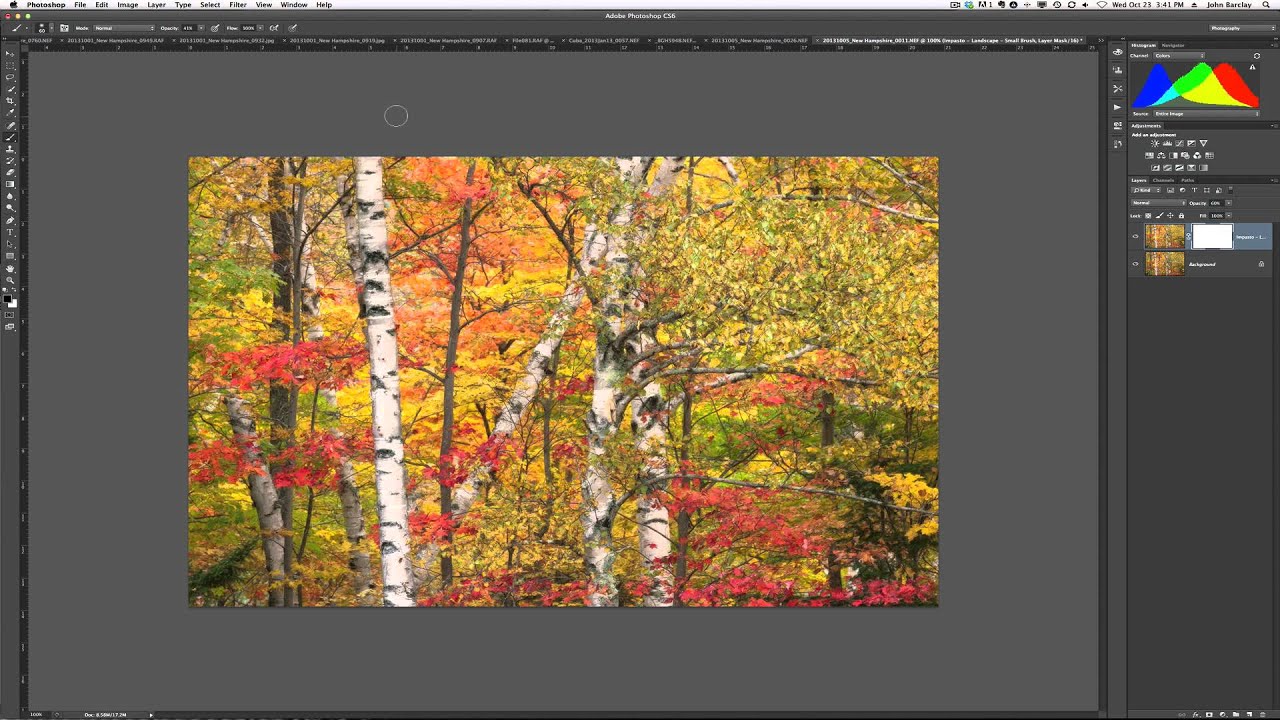The width and height of the screenshot is (1280, 720).
Task: Enable airbrush mode in options bar
Action: (x=274, y=28)
